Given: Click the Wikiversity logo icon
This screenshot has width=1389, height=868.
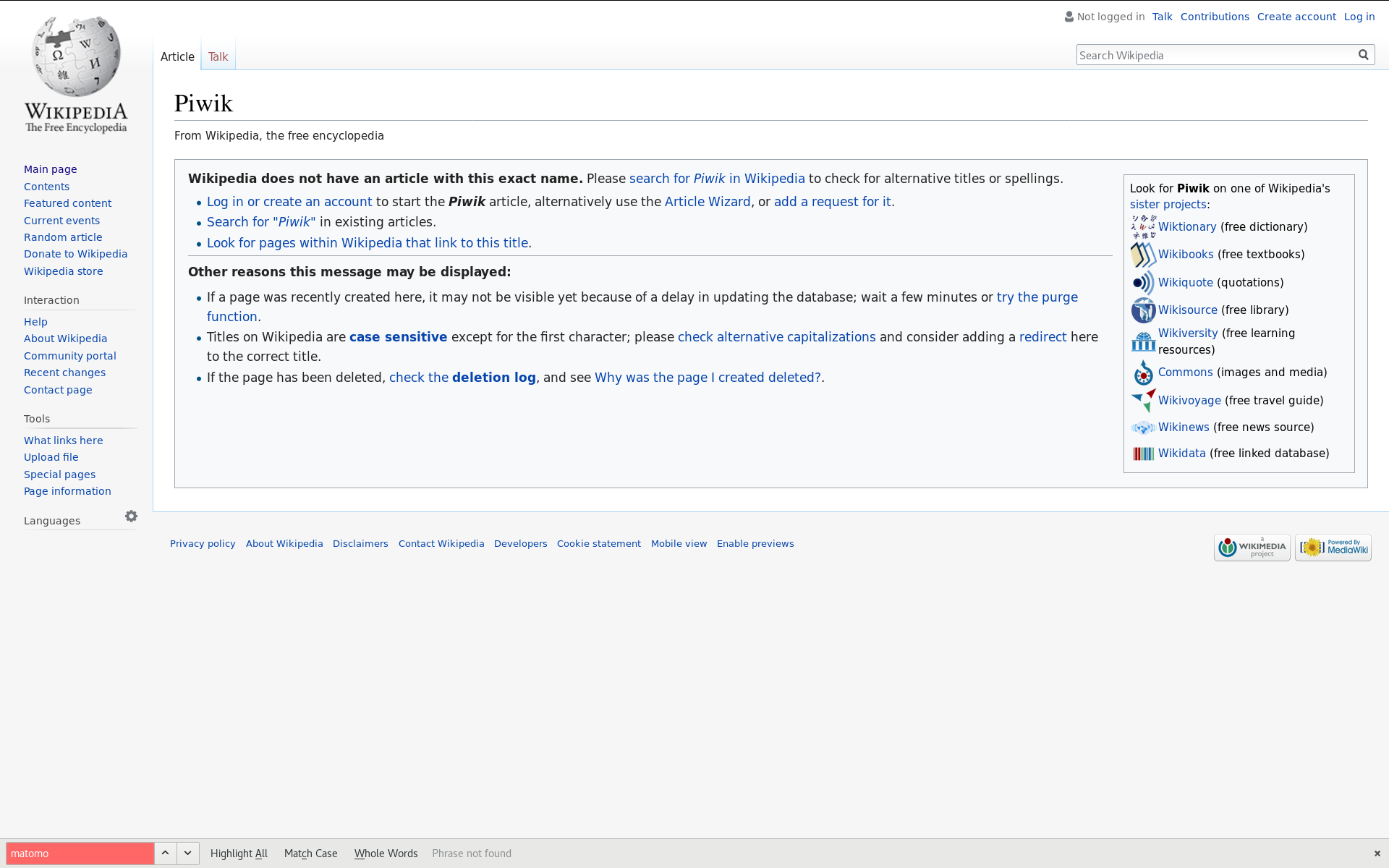Looking at the screenshot, I should tap(1143, 341).
